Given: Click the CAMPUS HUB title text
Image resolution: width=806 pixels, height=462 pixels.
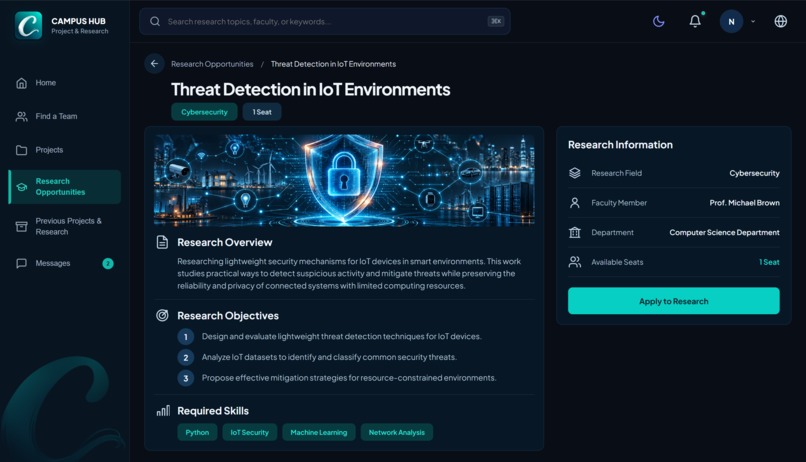Looking at the screenshot, I should pos(78,21).
